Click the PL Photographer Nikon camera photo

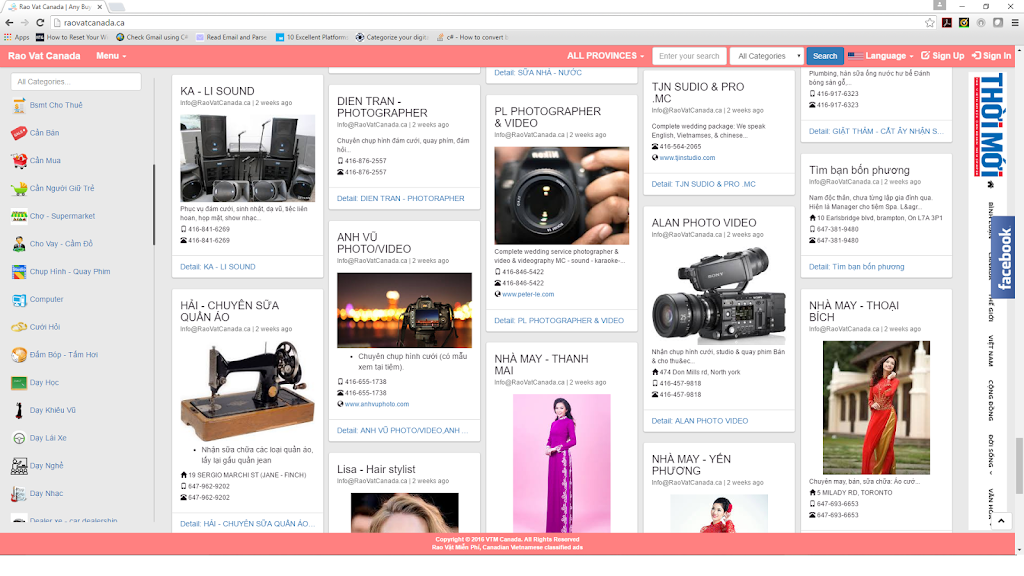point(562,195)
